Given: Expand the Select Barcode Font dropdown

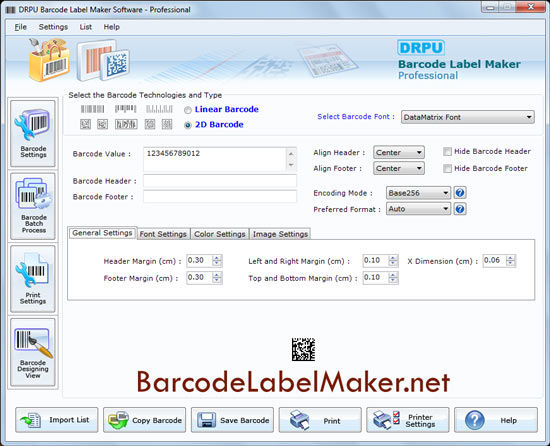Looking at the screenshot, I should (468, 117).
